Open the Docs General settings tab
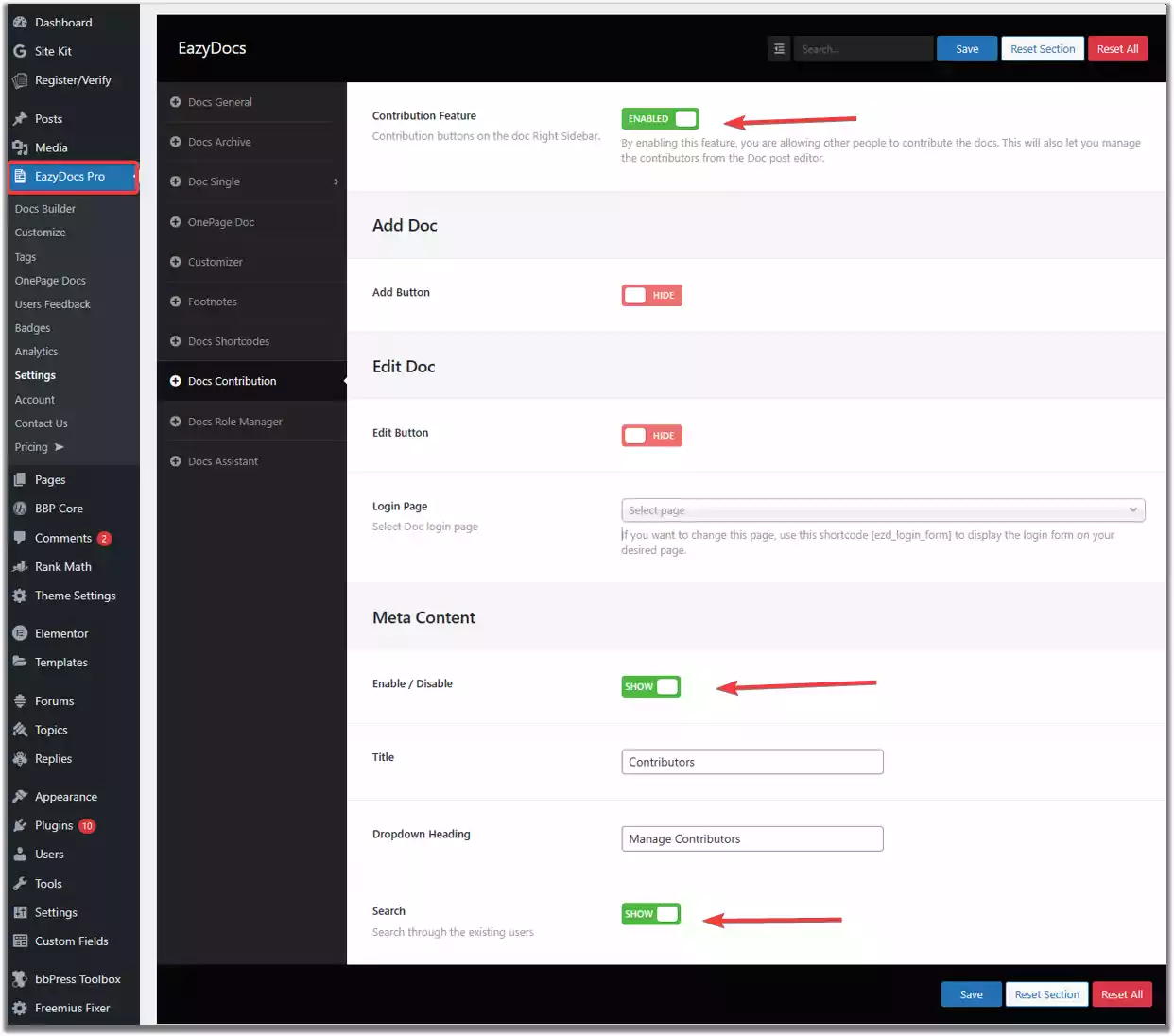This screenshot has width=1174, height=1036. 251,102
